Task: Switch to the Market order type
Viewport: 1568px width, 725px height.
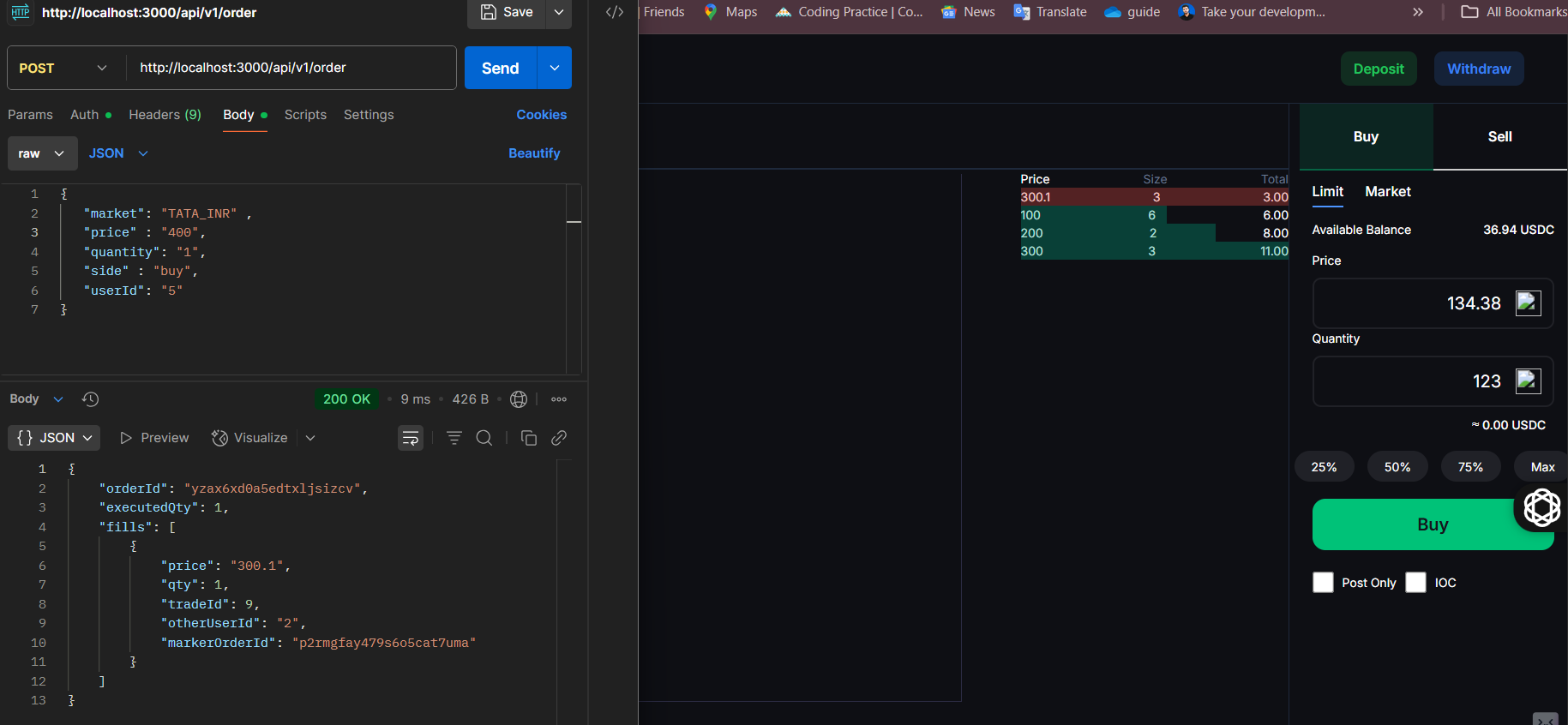Action: (x=1388, y=192)
